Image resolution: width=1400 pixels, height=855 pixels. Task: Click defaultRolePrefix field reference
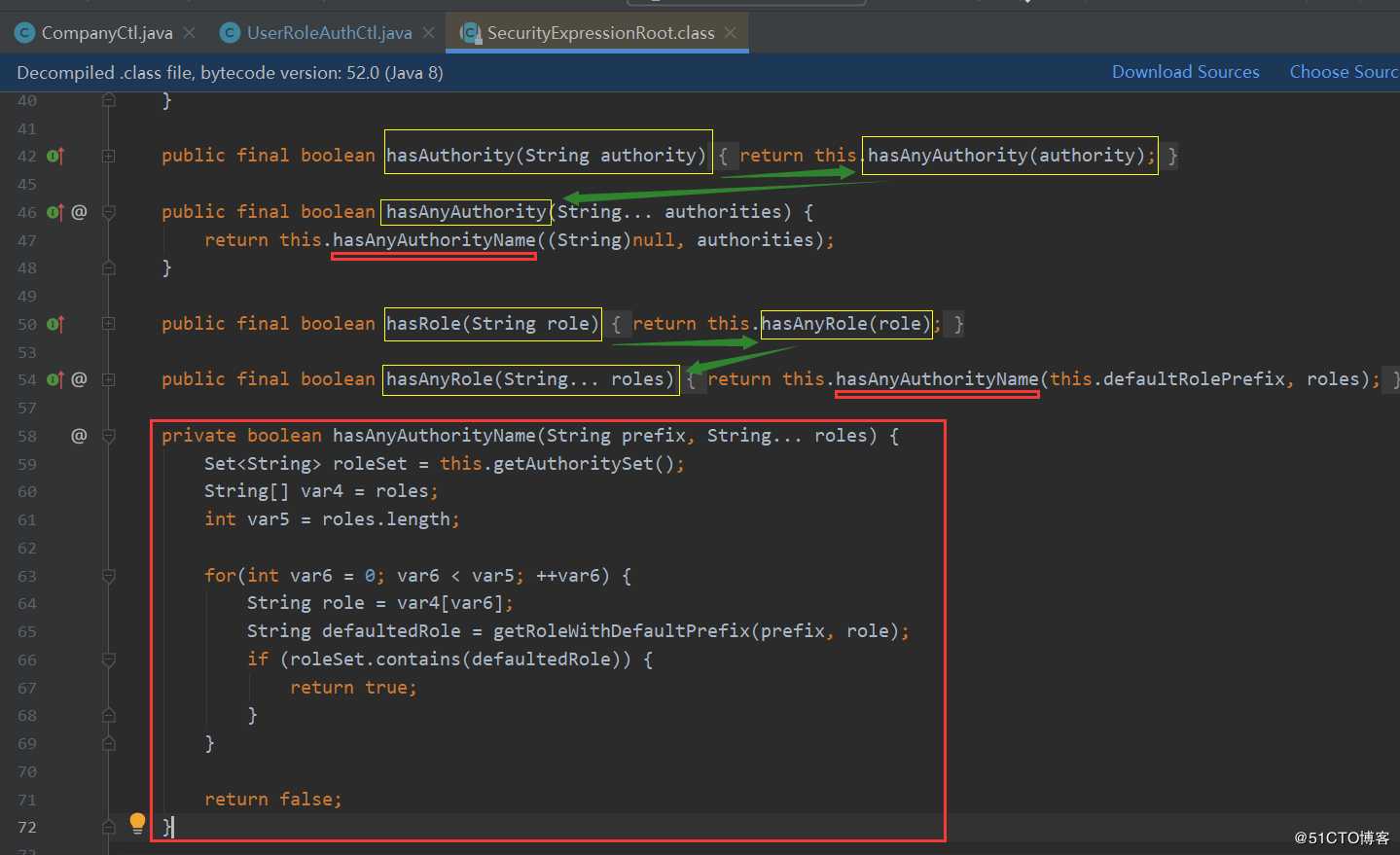pos(1194,379)
